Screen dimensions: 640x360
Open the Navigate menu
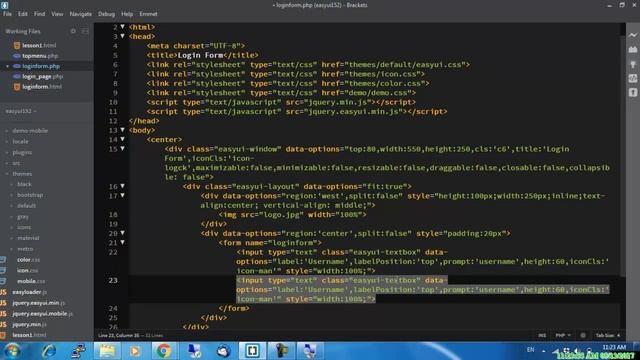click(x=80, y=14)
